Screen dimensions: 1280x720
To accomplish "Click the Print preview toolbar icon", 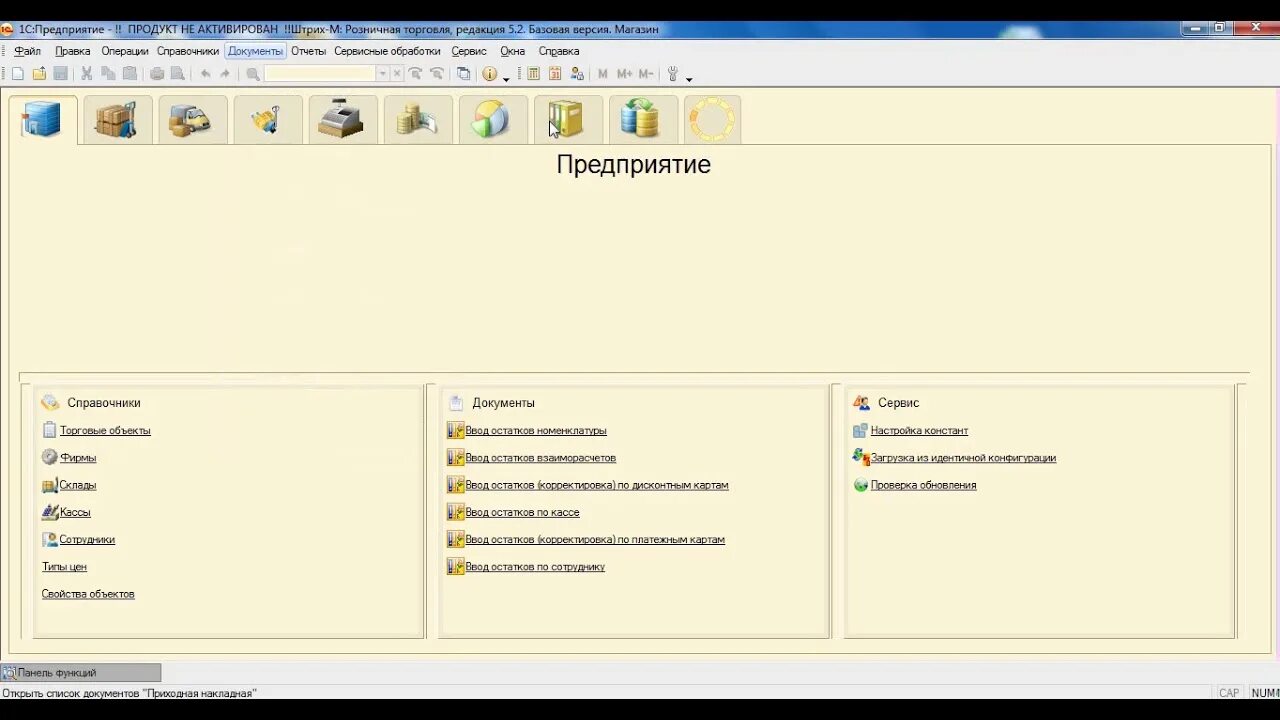I will pyautogui.click(x=178, y=74).
